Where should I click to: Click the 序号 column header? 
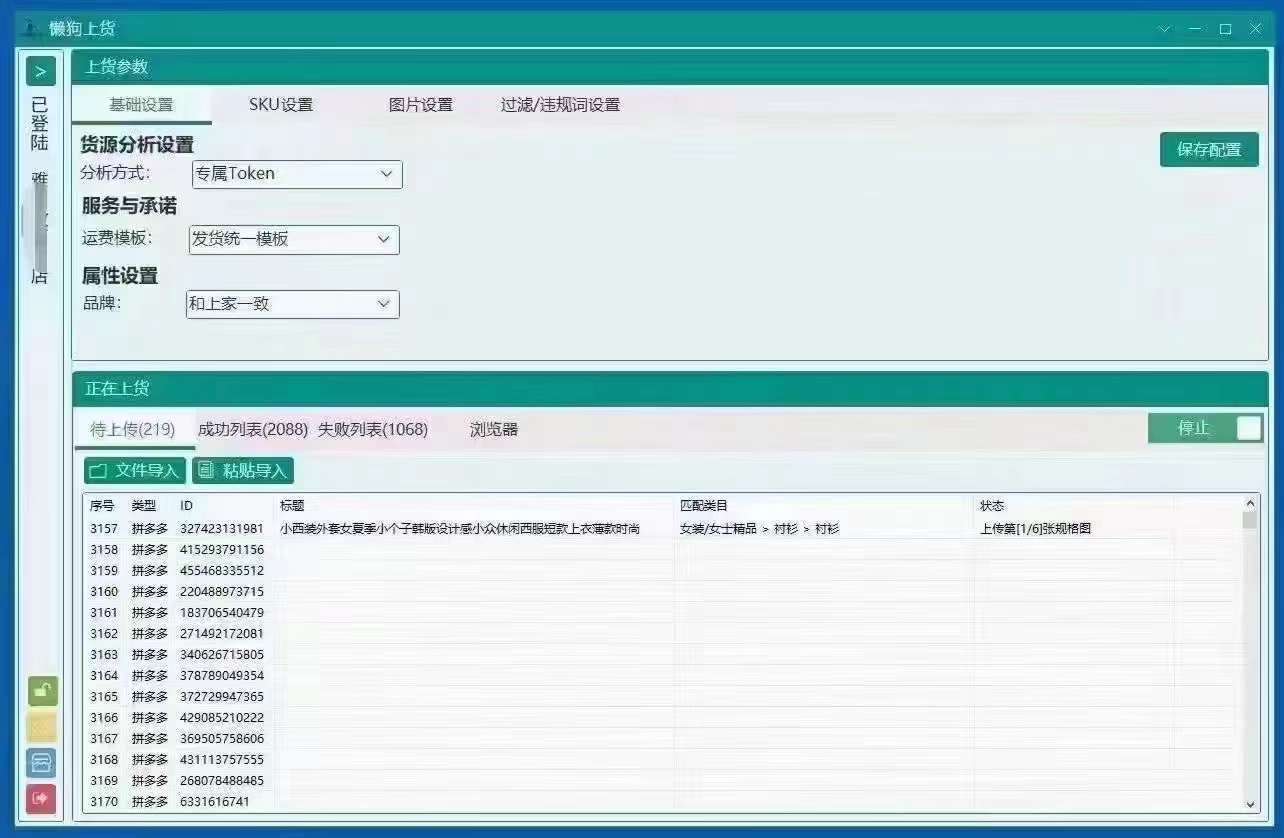click(102, 506)
